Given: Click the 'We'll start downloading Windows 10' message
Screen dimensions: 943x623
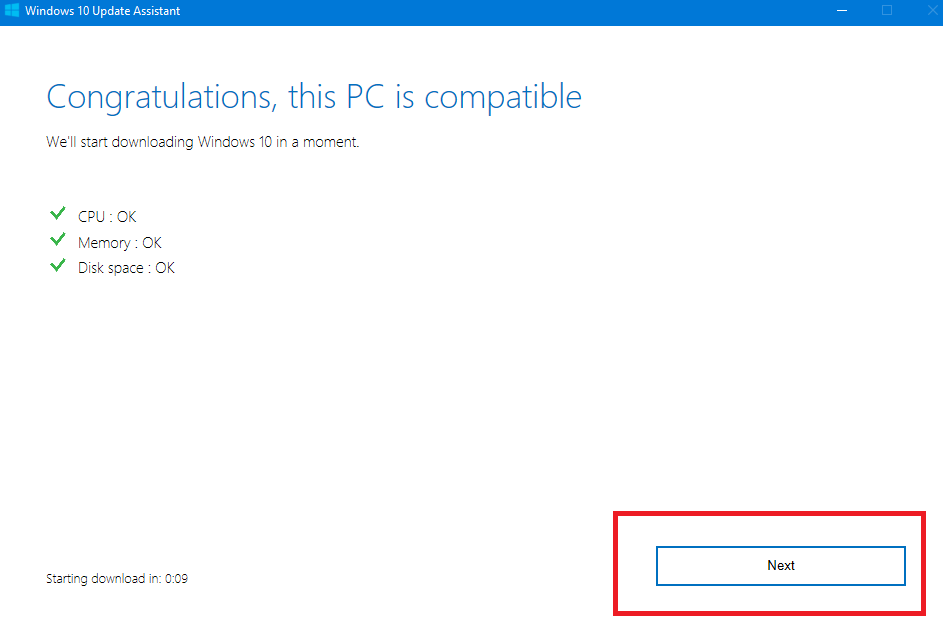Looking at the screenshot, I should tap(203, 142).
